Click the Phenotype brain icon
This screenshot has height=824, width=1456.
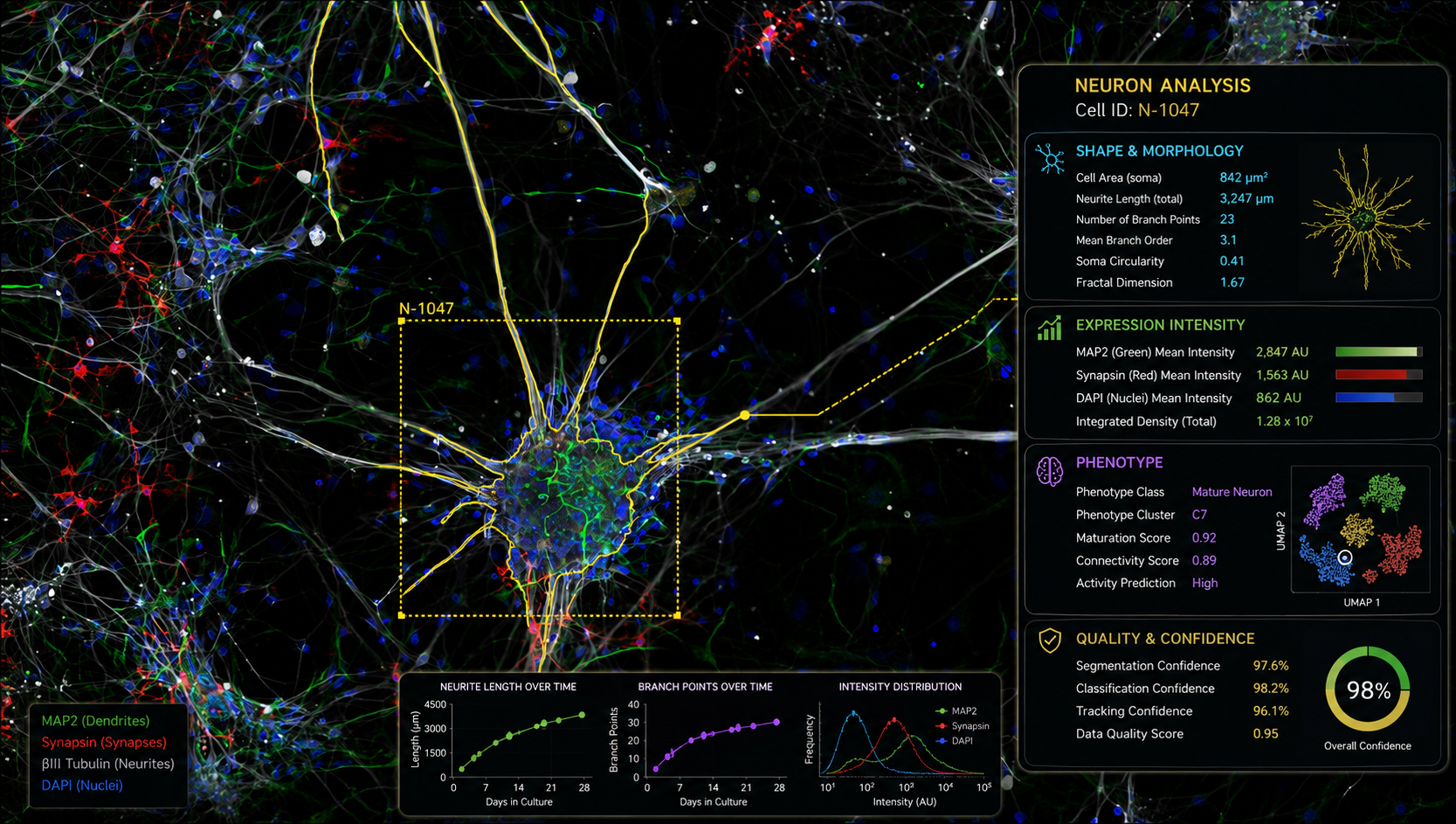pos(1049,471)
